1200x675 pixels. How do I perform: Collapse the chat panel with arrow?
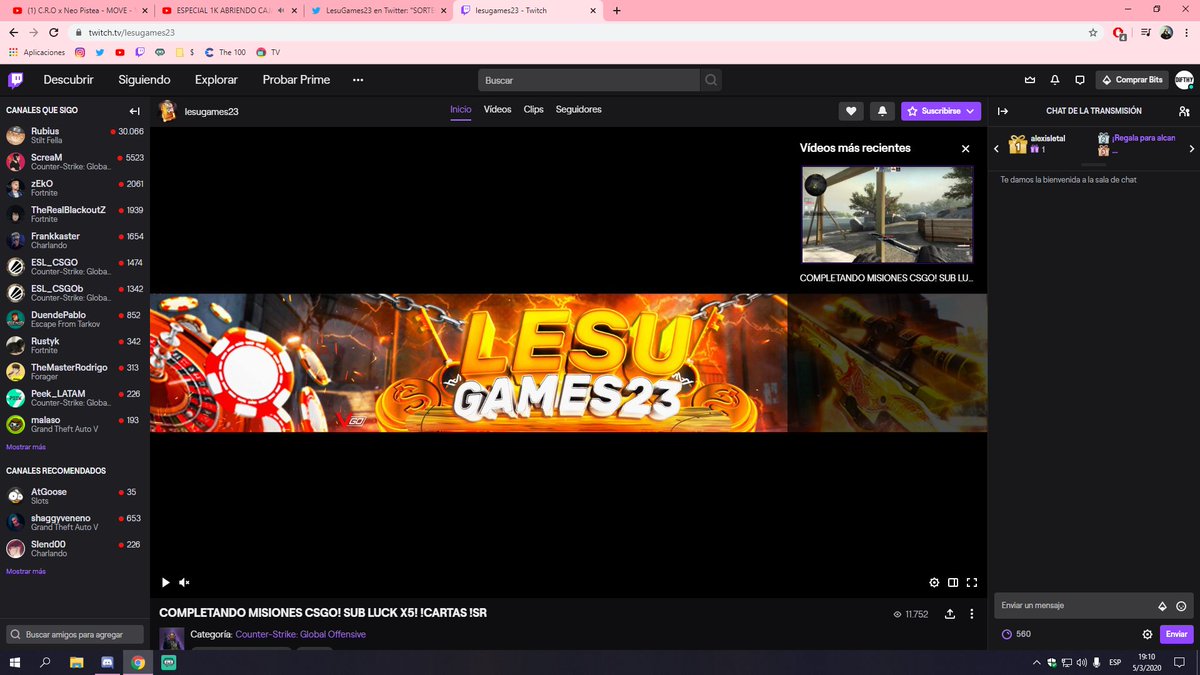click(1003, 111)
